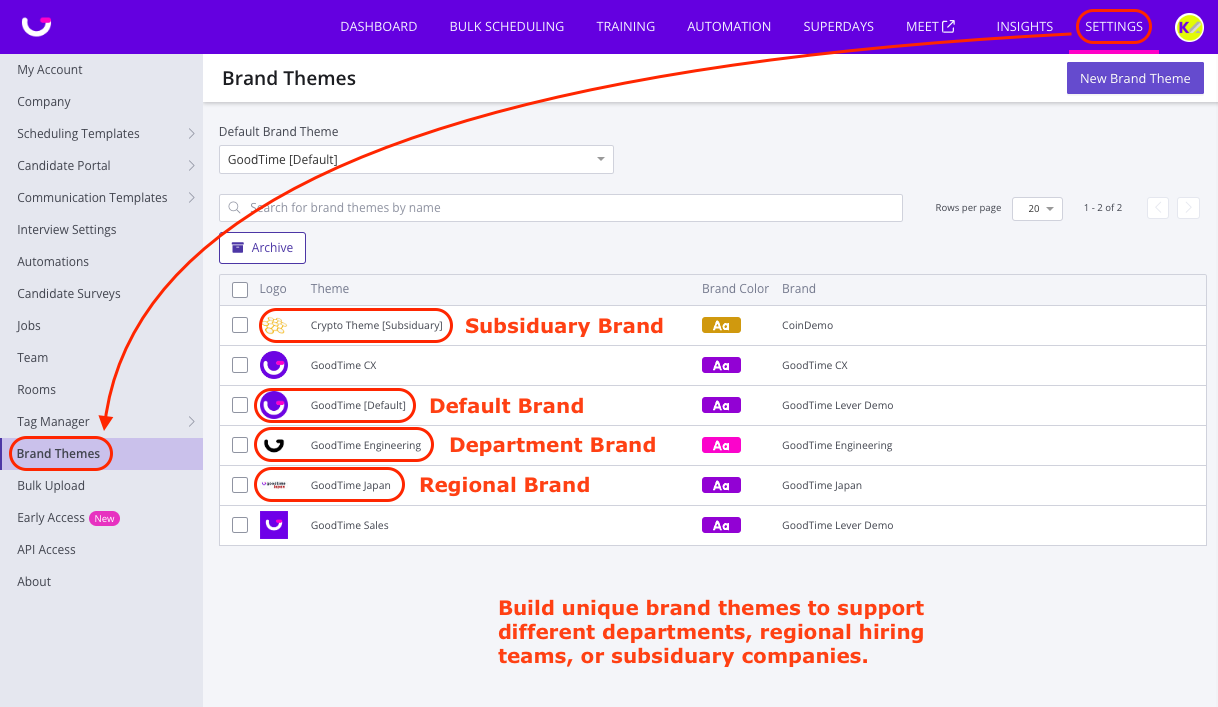Change rows per page dropdown
The height and width of the screenshot is (707, 1218).
(x=1037, y=208)
